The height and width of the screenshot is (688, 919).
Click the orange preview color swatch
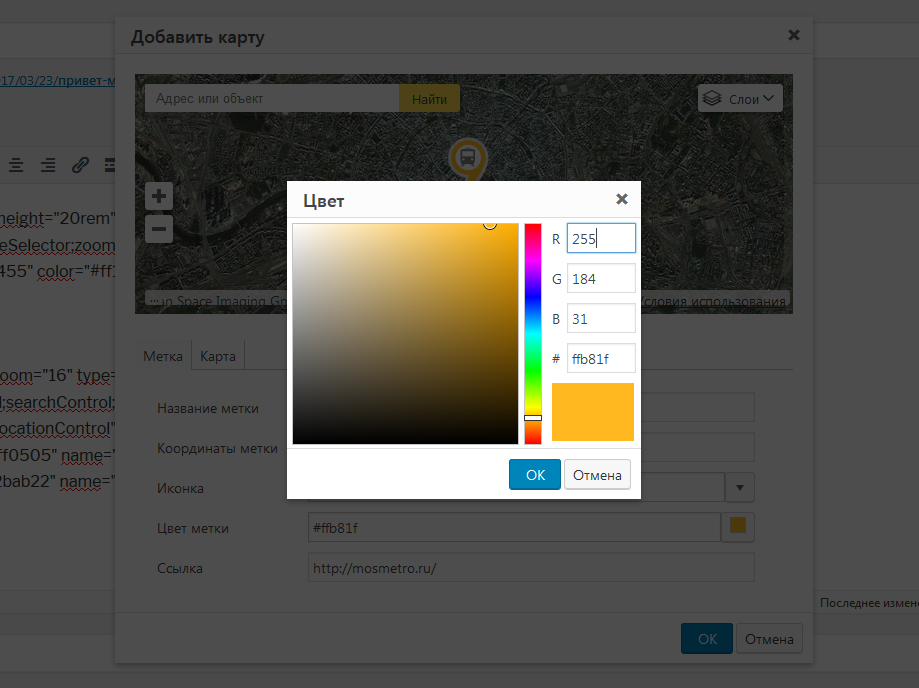tap(593, 411)
